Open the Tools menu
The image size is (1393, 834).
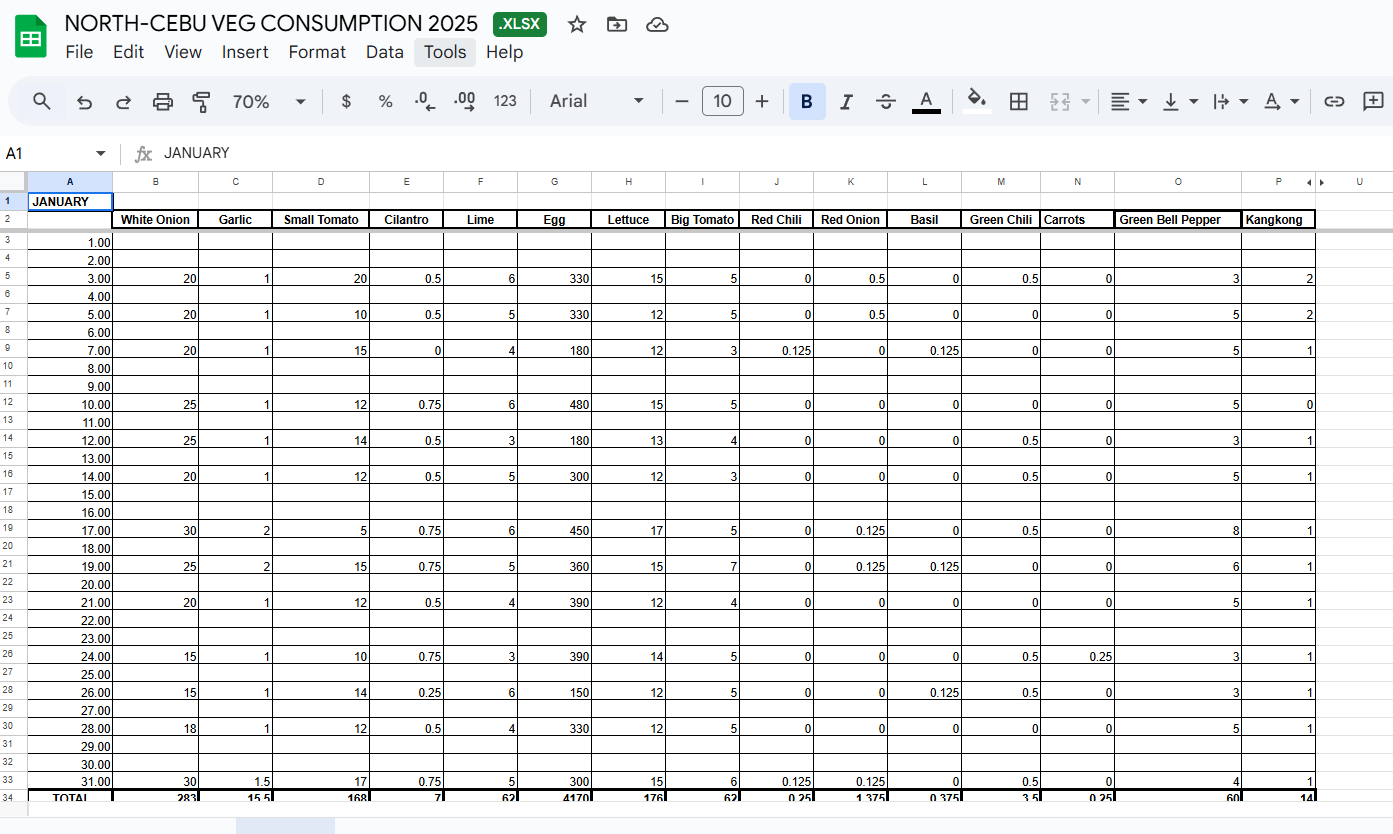[445, 52]
